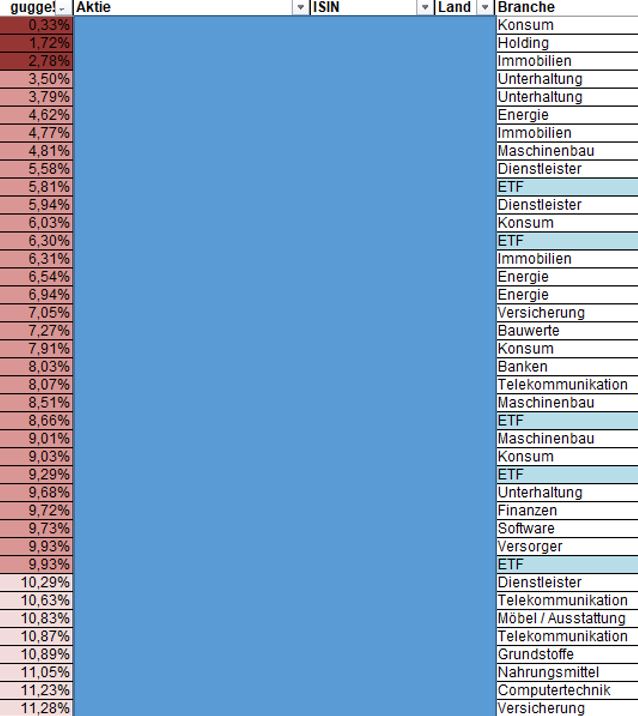Screen dimensions: 638x716
Task: Open the ISIN column filter dropdown
Action: click(x=425, y=7)
